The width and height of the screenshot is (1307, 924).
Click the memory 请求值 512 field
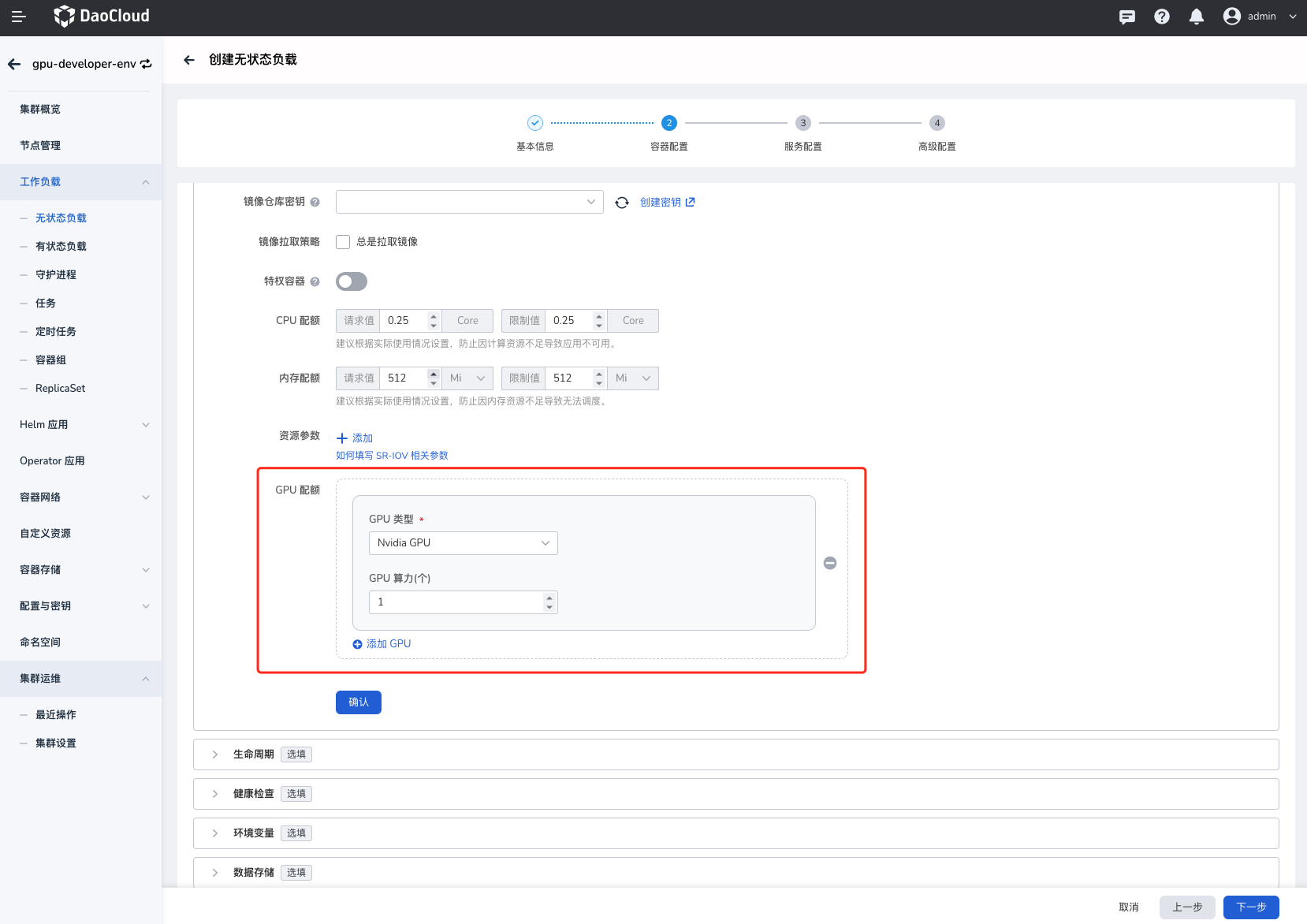404,378
